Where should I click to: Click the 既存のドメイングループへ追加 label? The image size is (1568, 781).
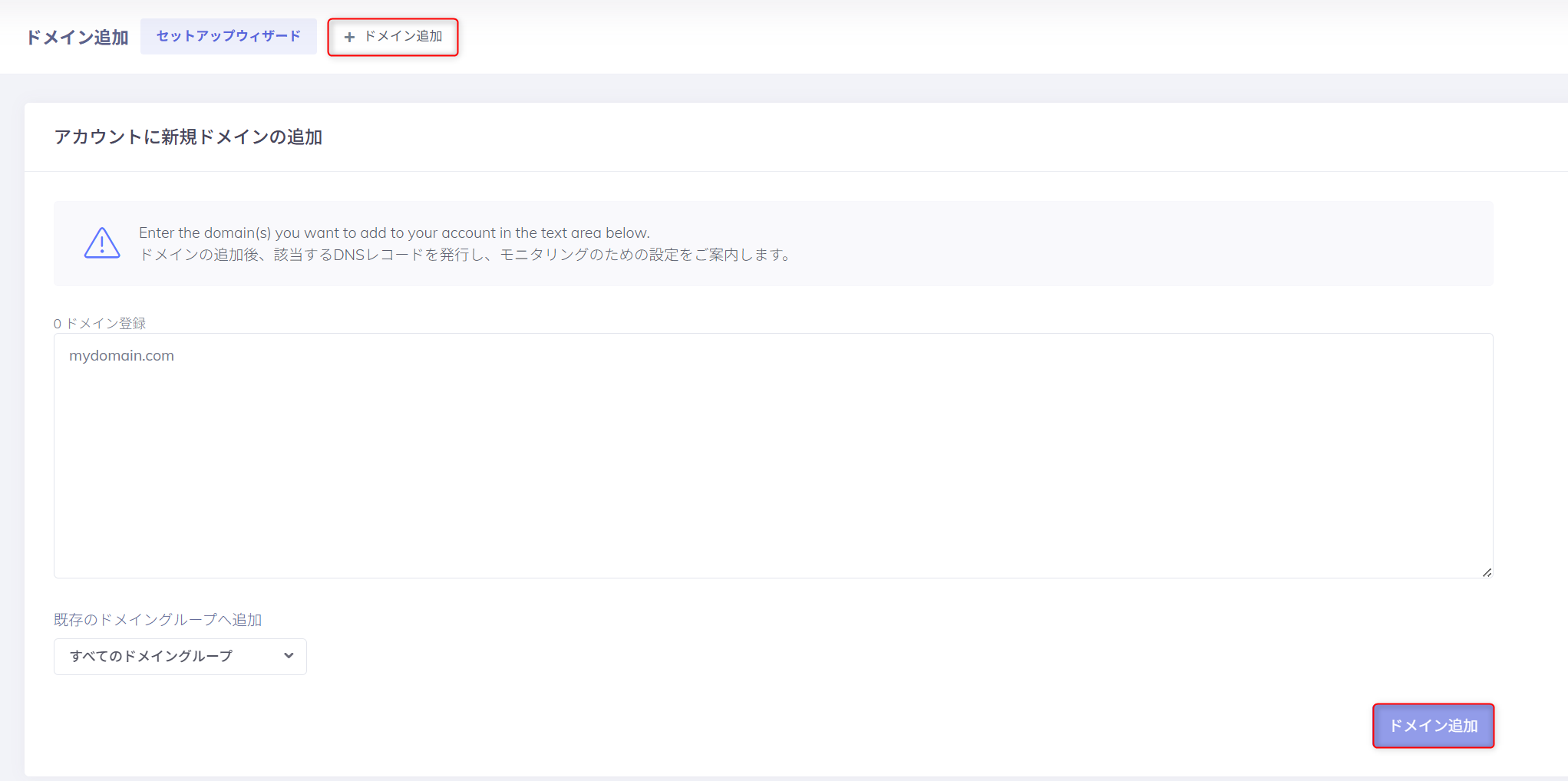click(157, 619)
